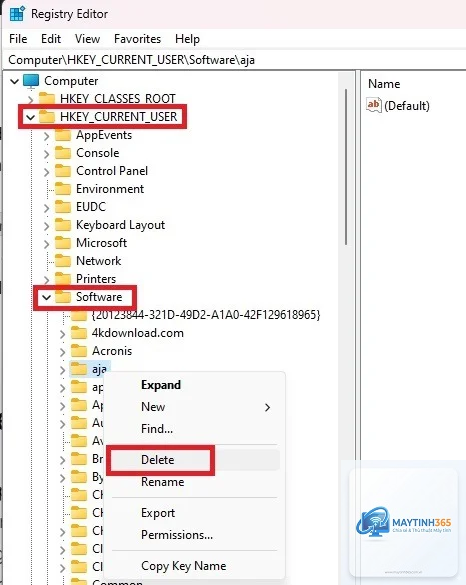This screenshot has width=466, height=585.
Task: Expand the Keyboard Layout key chevron
Action: pyautogui.click(x=47, y=225)
